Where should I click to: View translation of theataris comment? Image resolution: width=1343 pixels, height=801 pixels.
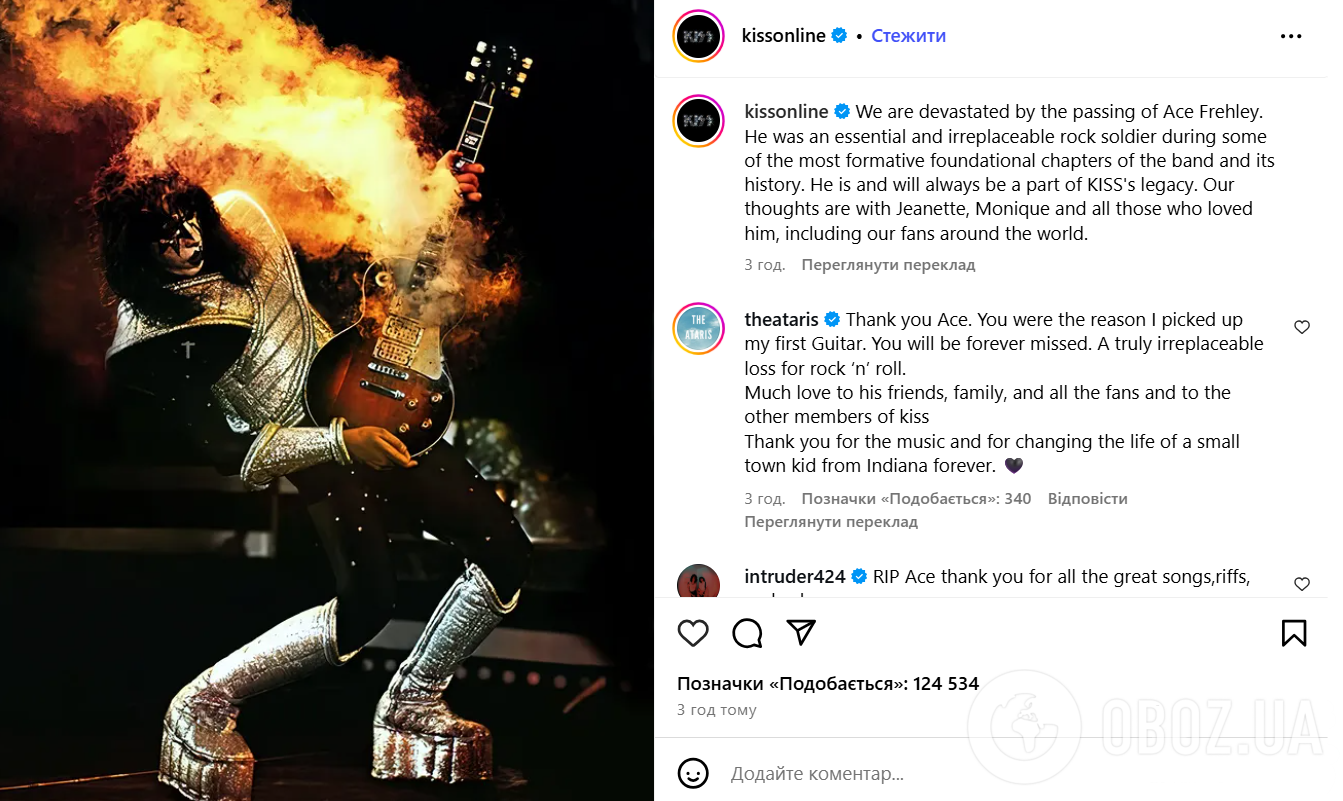coord(831,522)
